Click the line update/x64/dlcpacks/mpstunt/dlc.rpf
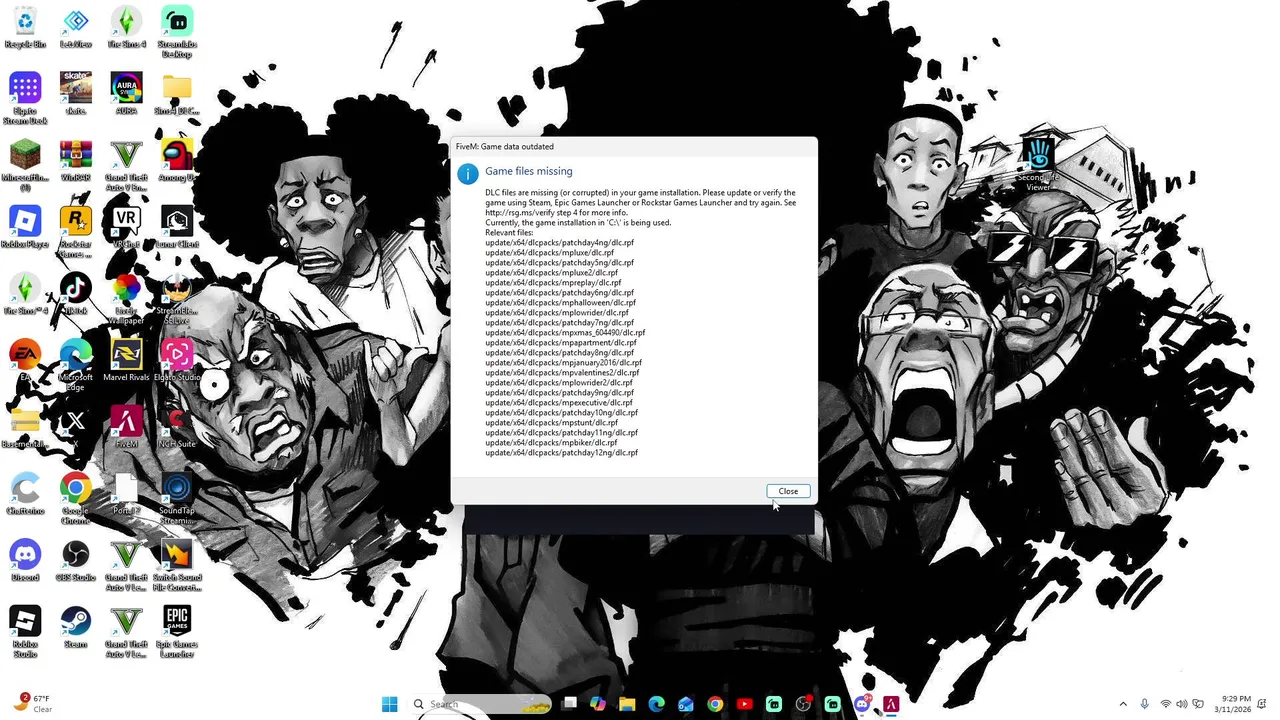1280x720 pixels. tap(552, 423)
